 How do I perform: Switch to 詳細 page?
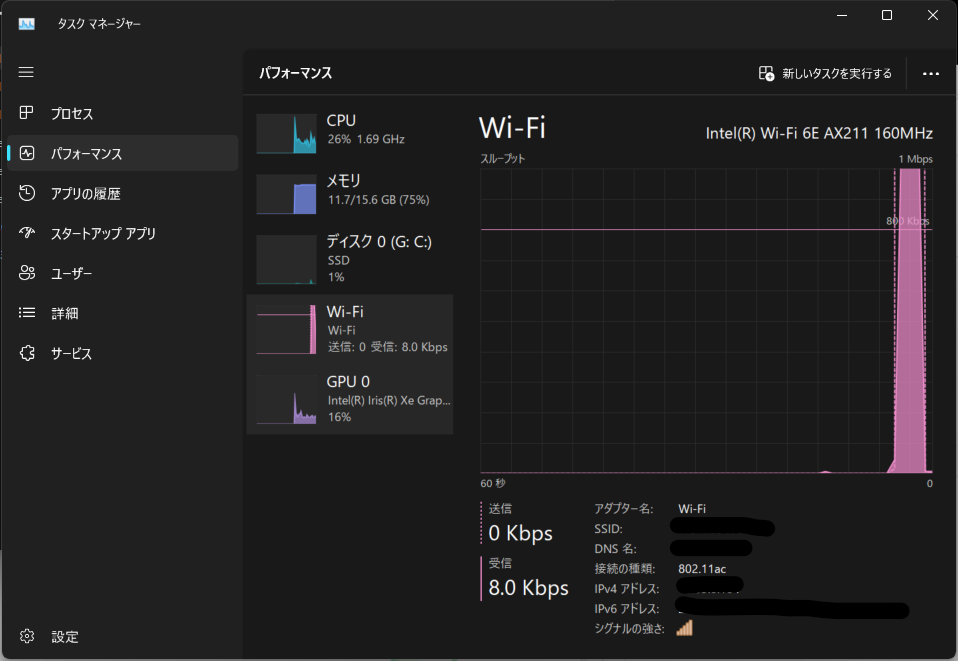click(x=123, y=313)
